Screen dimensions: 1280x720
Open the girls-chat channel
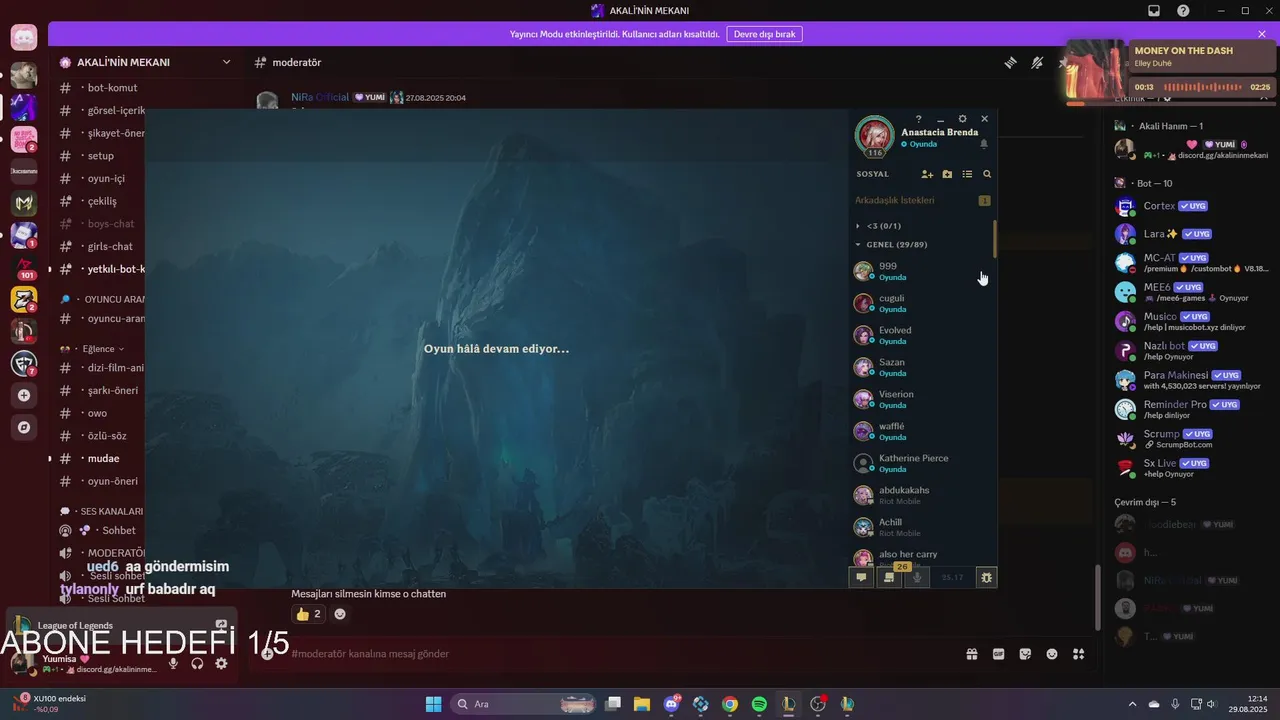click(100, 246)
